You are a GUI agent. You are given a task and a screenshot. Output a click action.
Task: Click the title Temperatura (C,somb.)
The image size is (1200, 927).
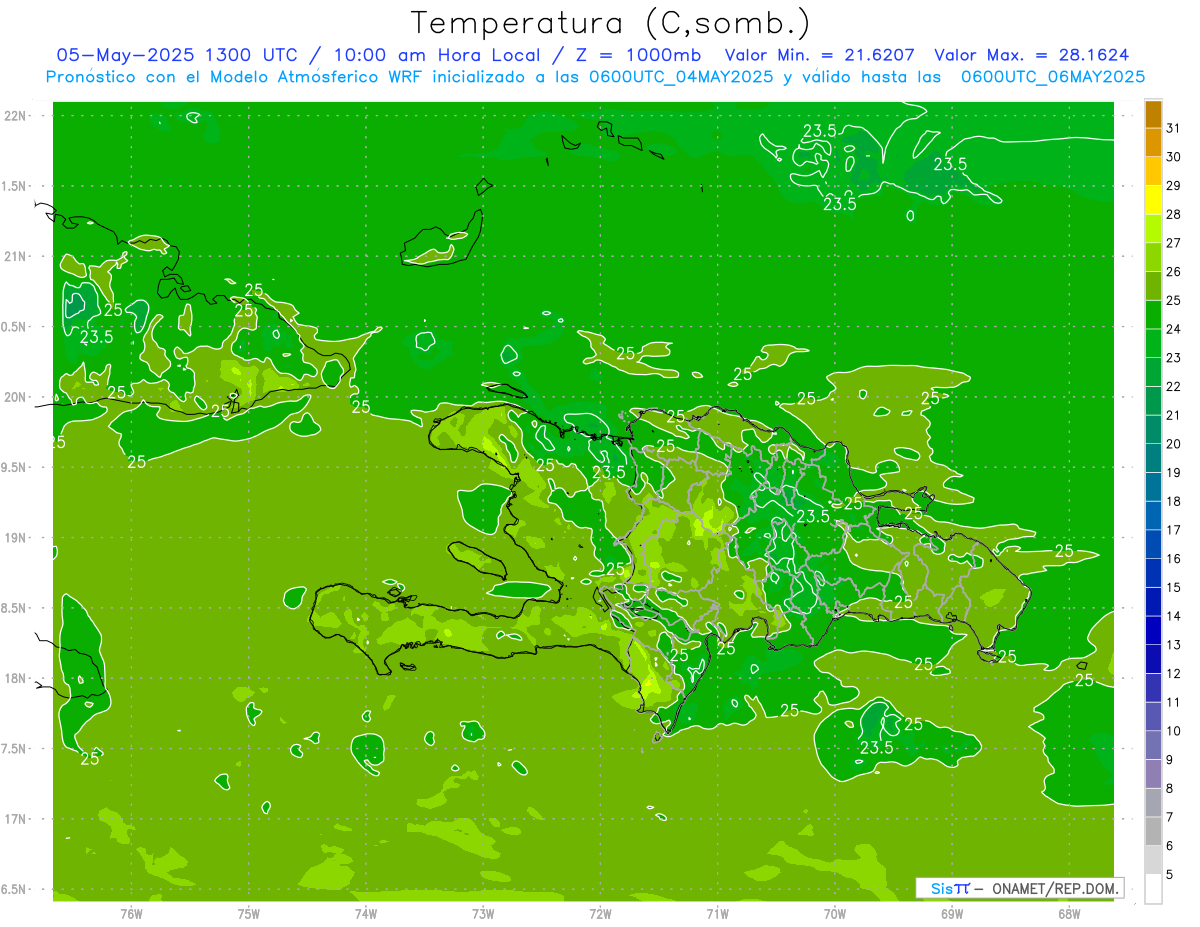(x=611, y=22)
